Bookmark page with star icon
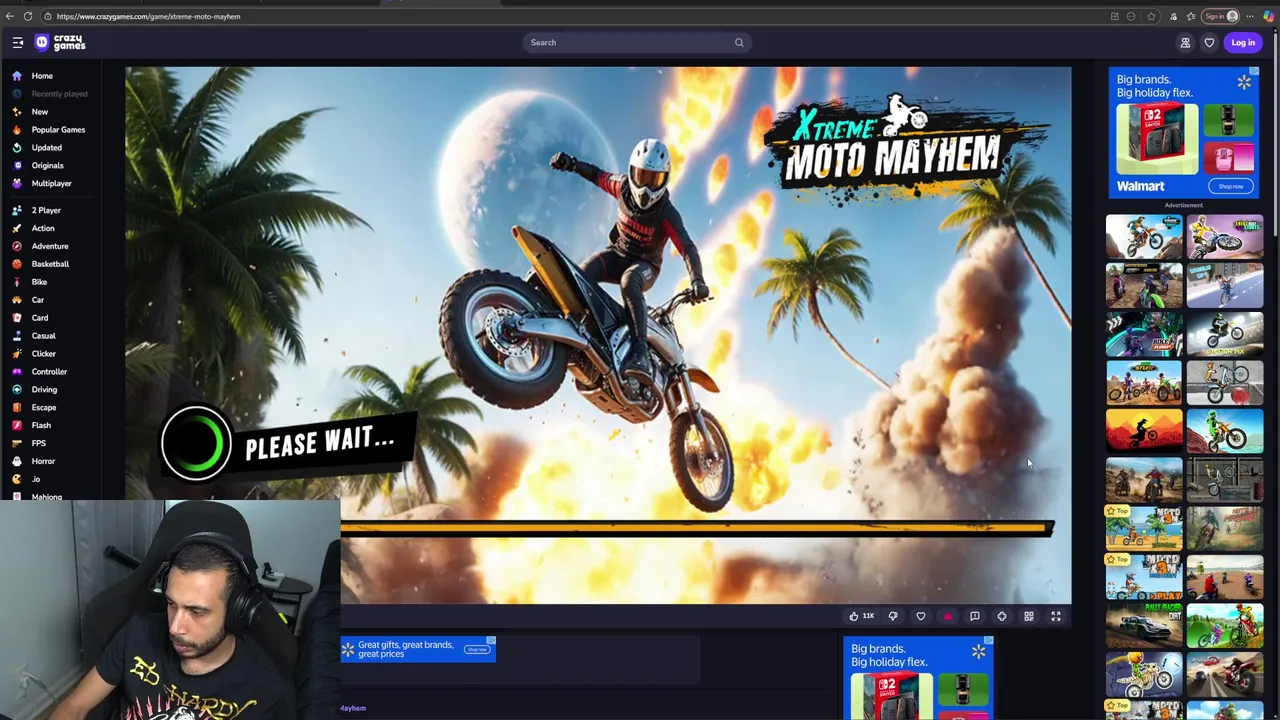This screenshot has height=720, width=1280. coord(1151,16)
